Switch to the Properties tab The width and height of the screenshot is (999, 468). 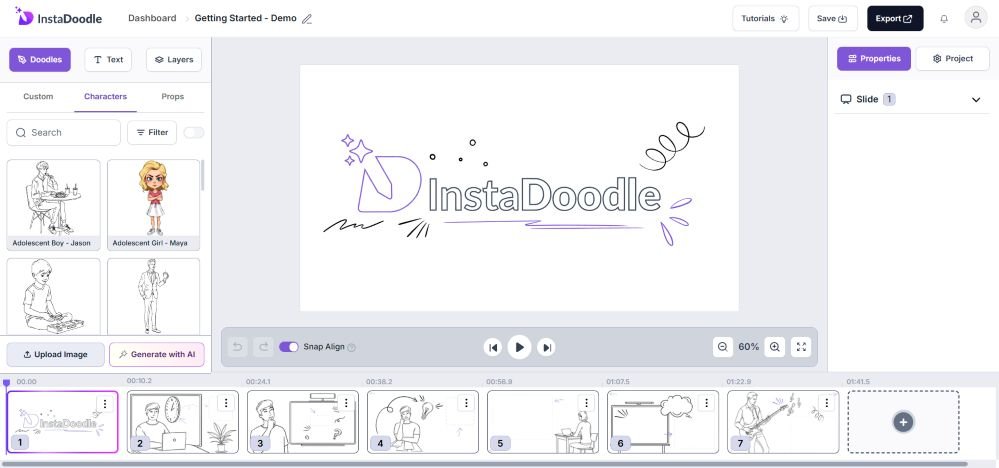873,59
